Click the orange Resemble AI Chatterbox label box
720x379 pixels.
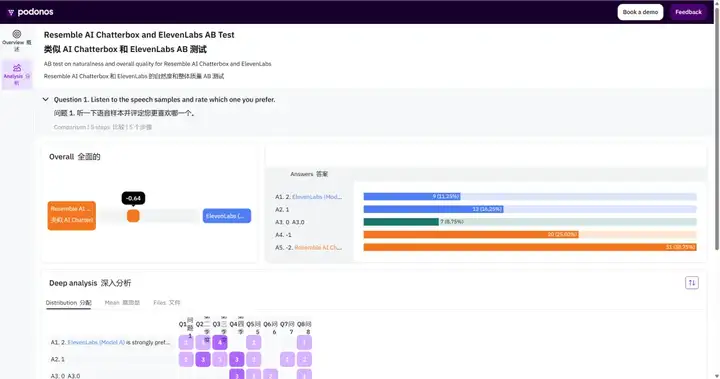pyautogui.click(x=72, y=215)
